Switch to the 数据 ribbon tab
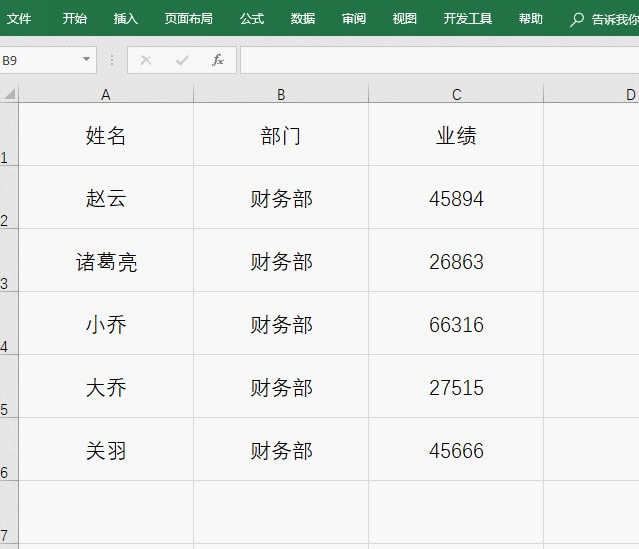Screen dimensions: 639x549 pyautogui.click(x=303, y=19)
